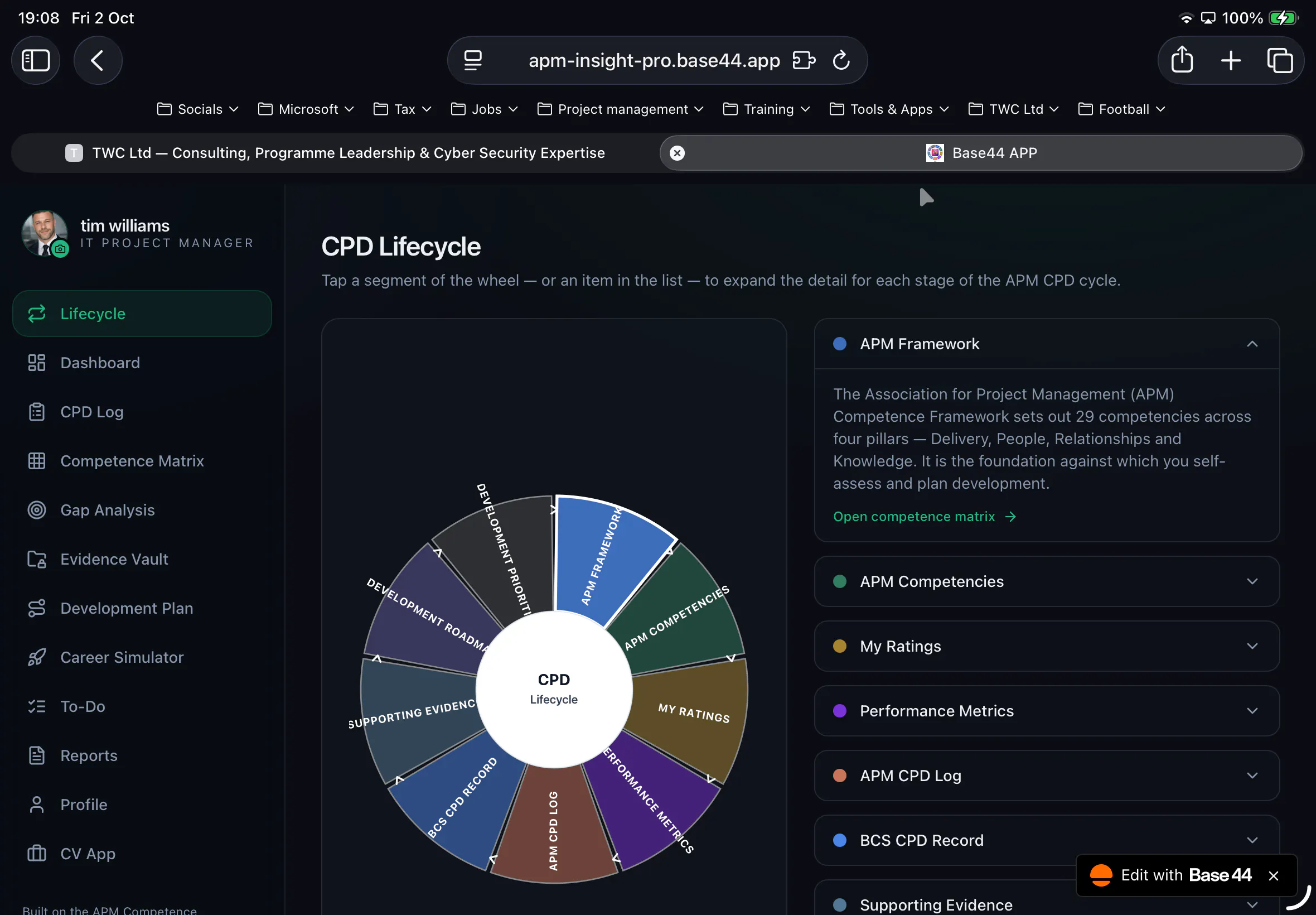This screenshot has height=915, width=1316.
Task: Launch the Career Simulator page
Action: (142, 658)
